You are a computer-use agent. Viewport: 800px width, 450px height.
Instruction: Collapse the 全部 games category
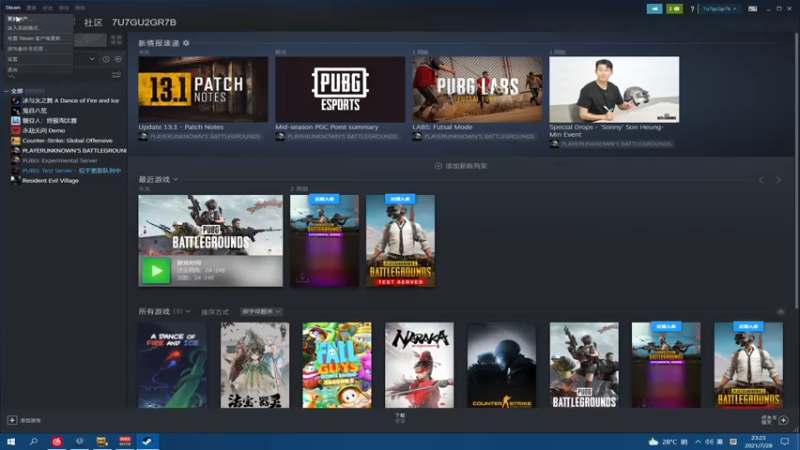tap(7, 91)
